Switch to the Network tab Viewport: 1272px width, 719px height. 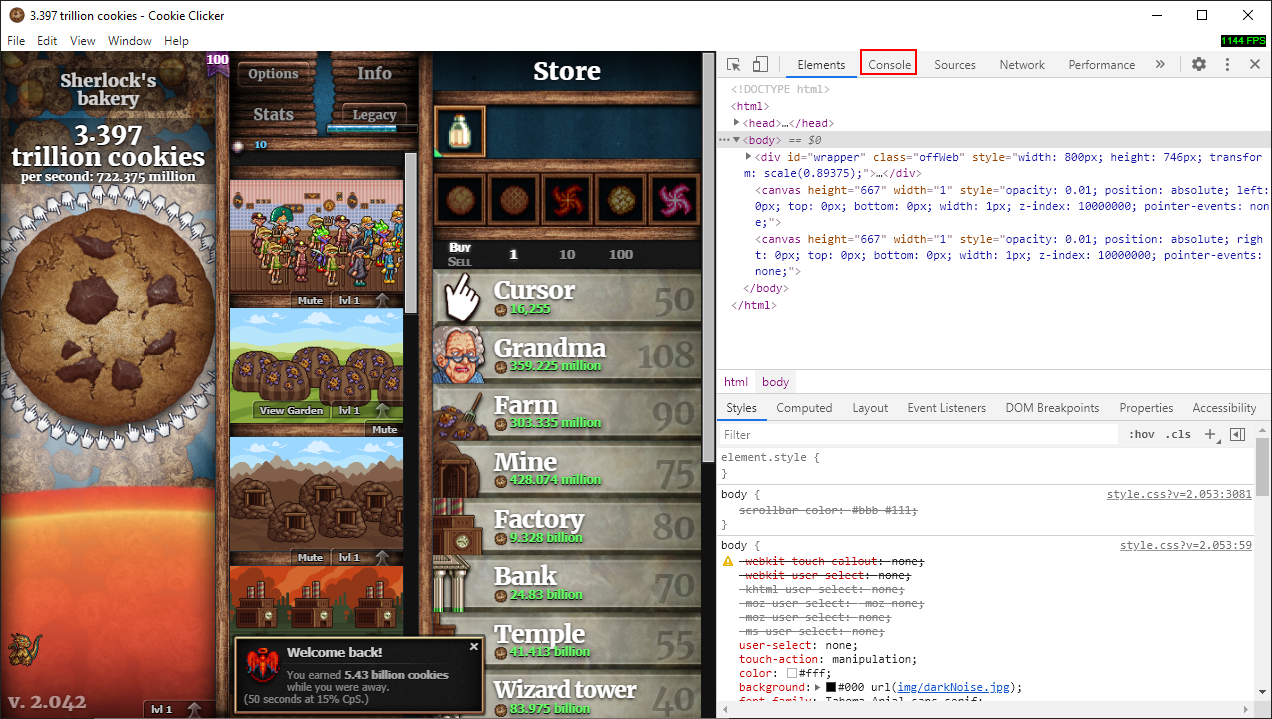click(1022, 64)
